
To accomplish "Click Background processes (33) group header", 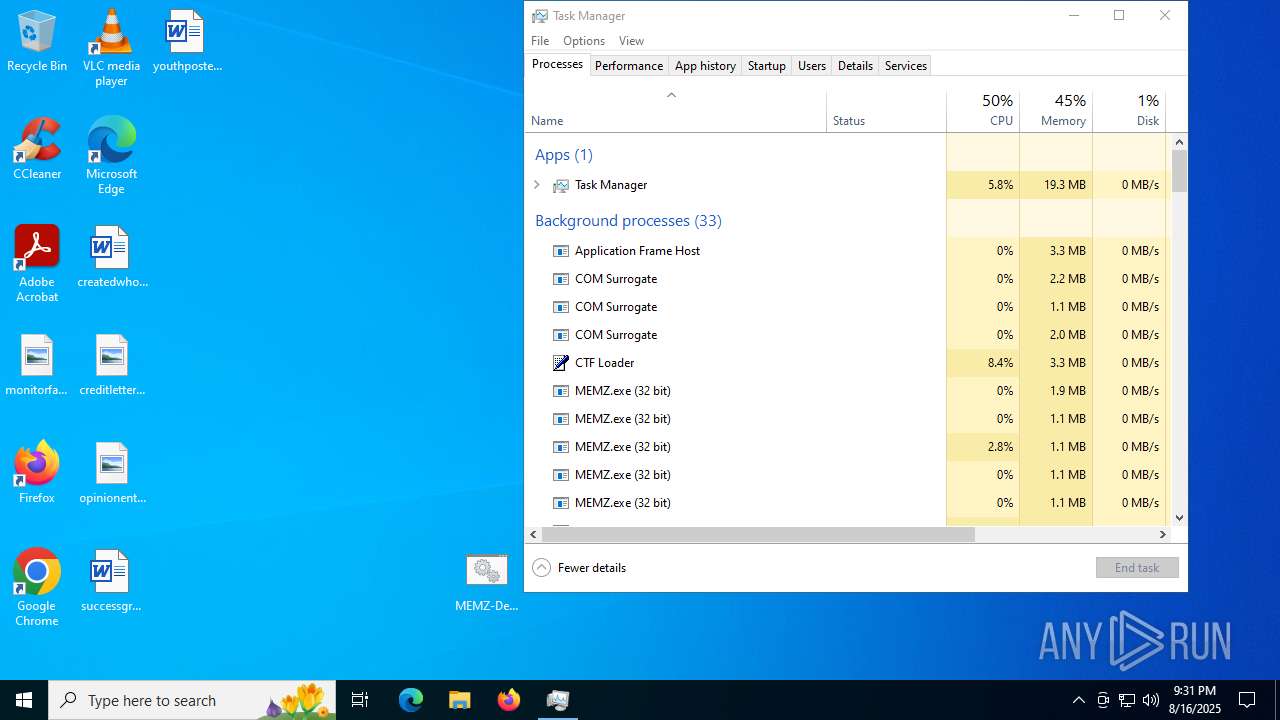I will pyautogui.click(x=628, y=221).
